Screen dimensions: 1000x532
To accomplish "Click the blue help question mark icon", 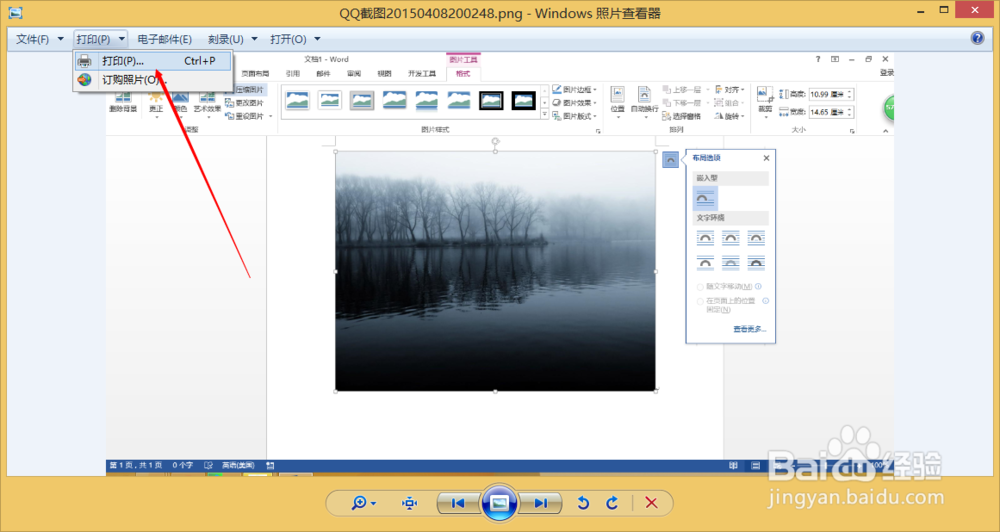I will [977, 38].
